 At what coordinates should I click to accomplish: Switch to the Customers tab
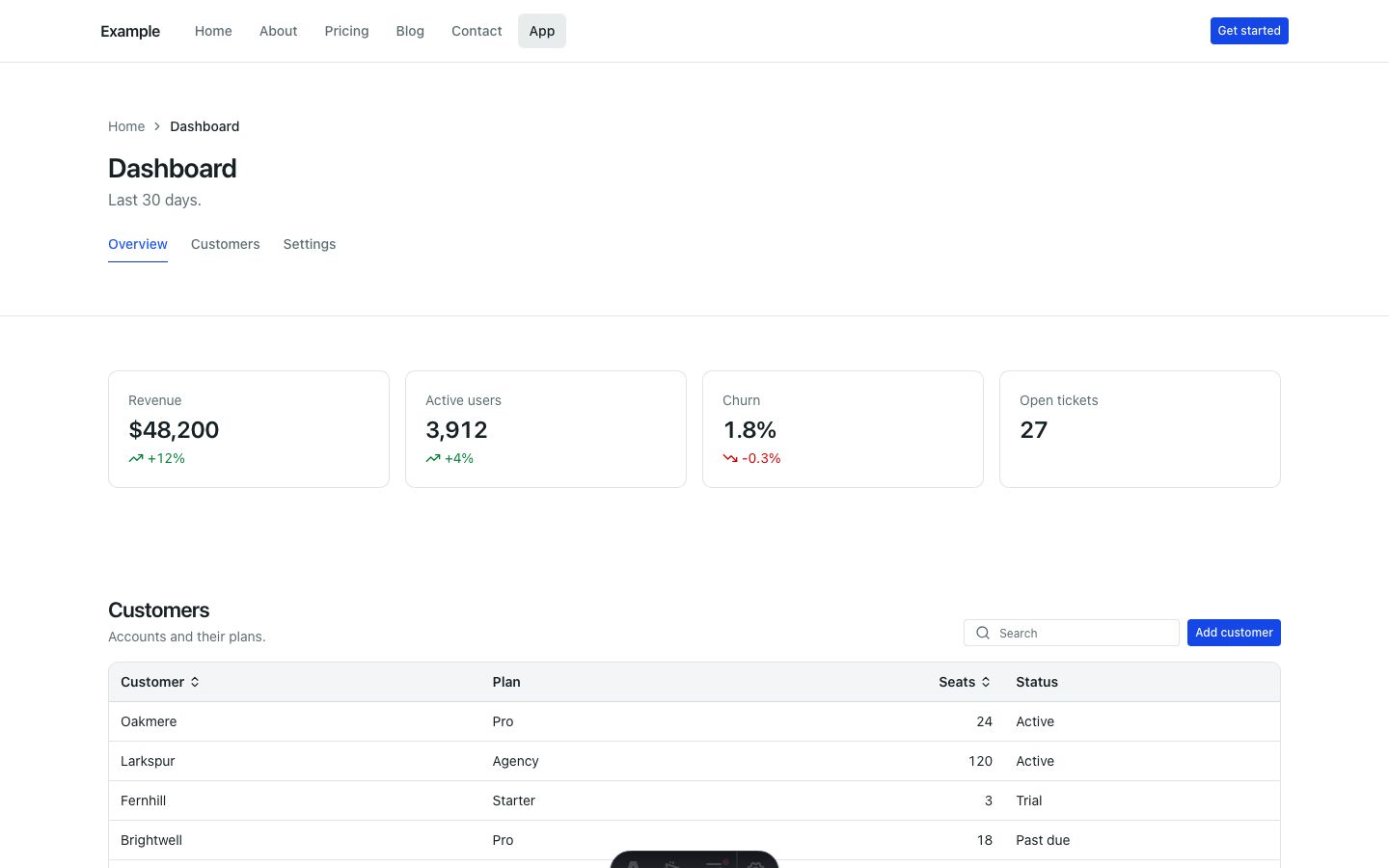226,244
